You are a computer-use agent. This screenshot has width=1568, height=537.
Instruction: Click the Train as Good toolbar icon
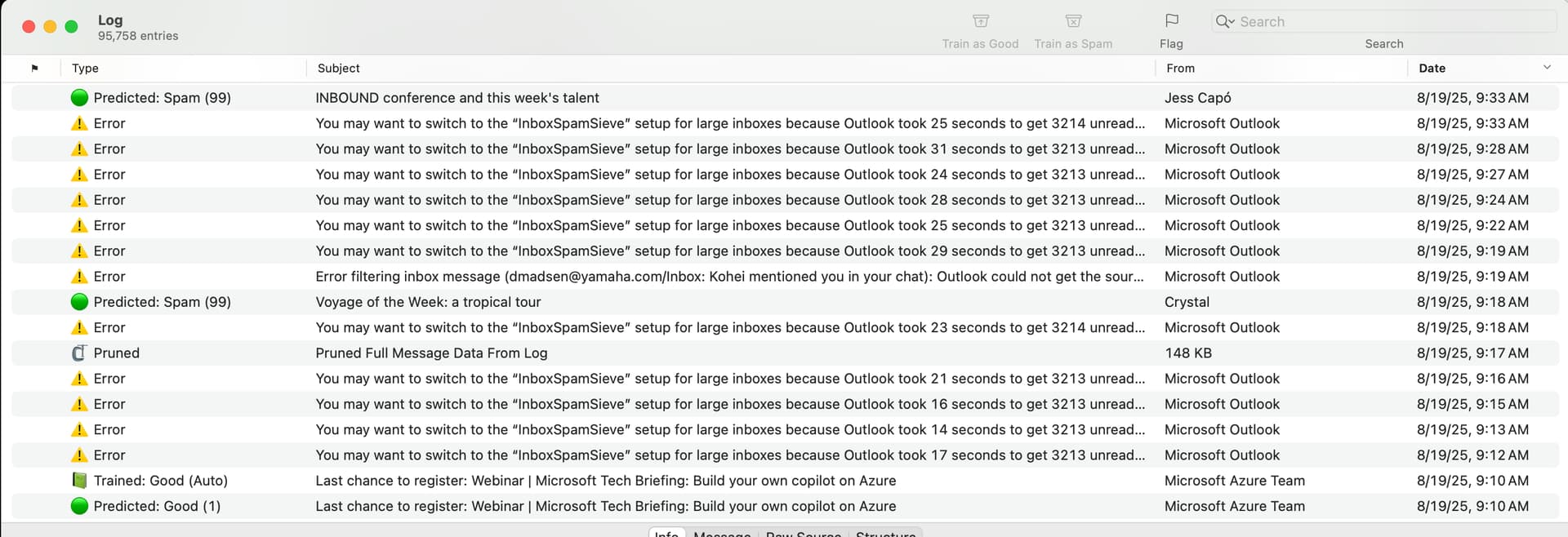coord(980,22)
